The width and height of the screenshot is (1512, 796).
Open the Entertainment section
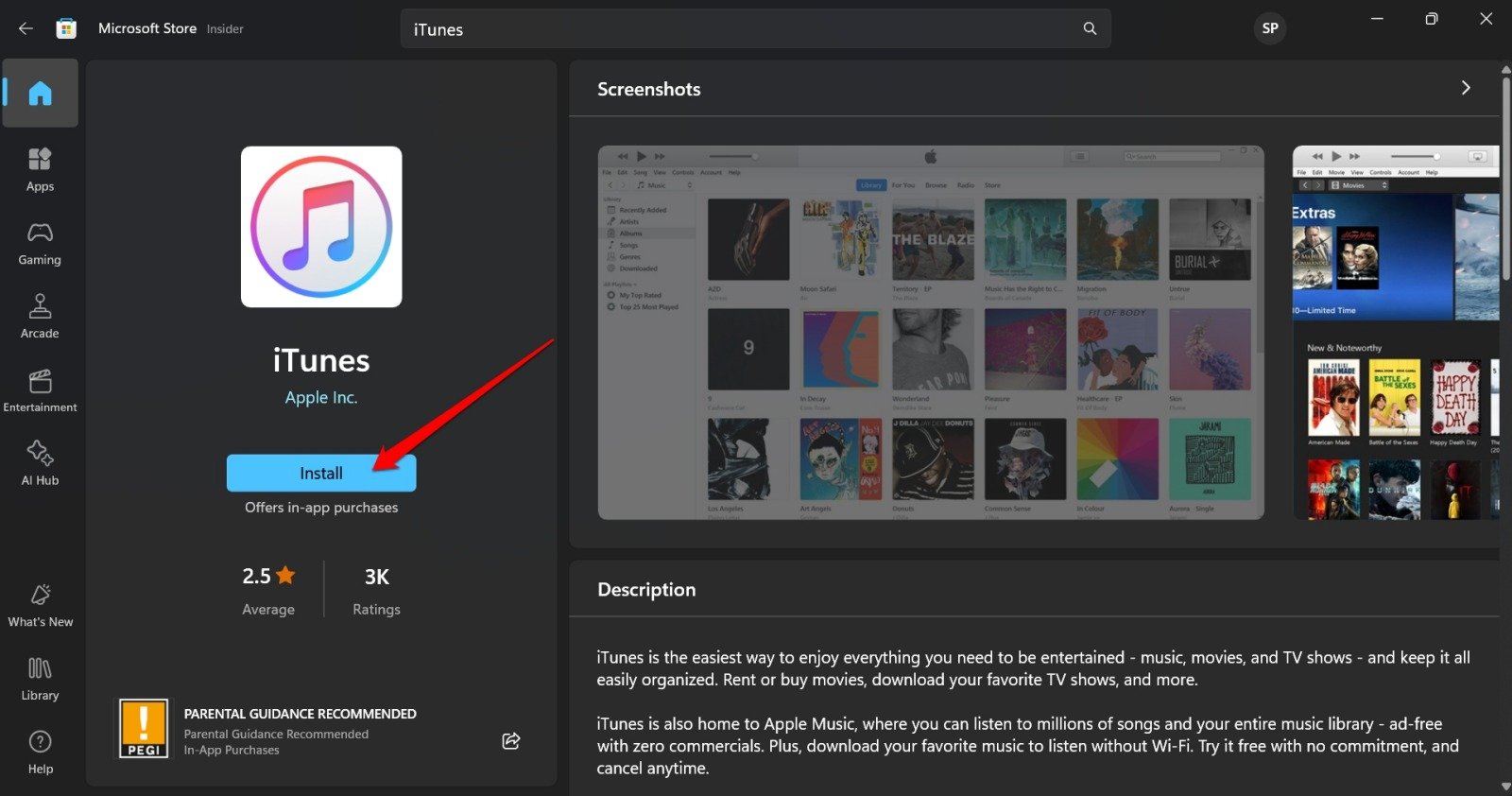coord(40,390)
